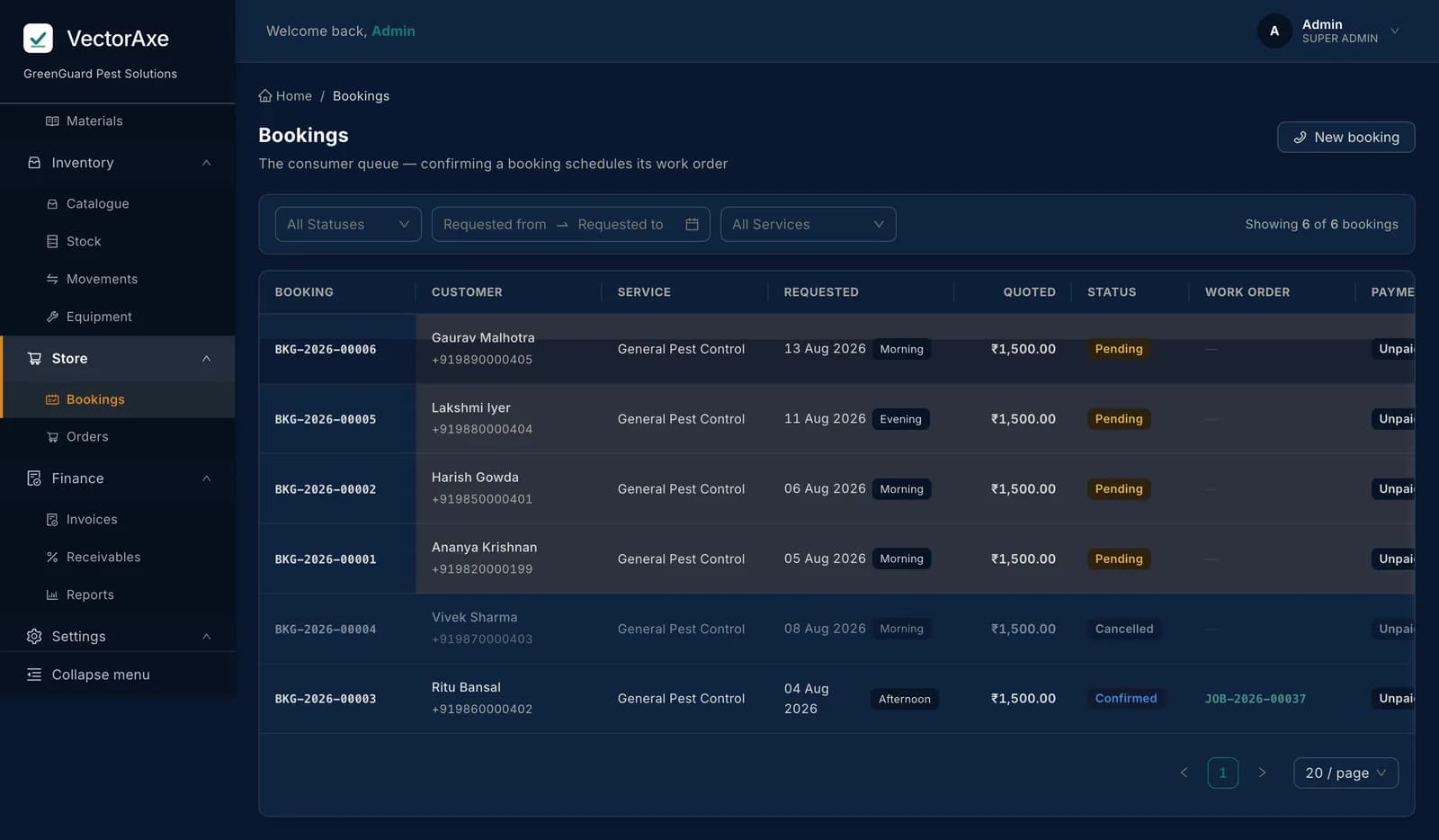Screen dimensions: 1439x840
Task: Click the Reports chart icon
Action: click(52, 595)
